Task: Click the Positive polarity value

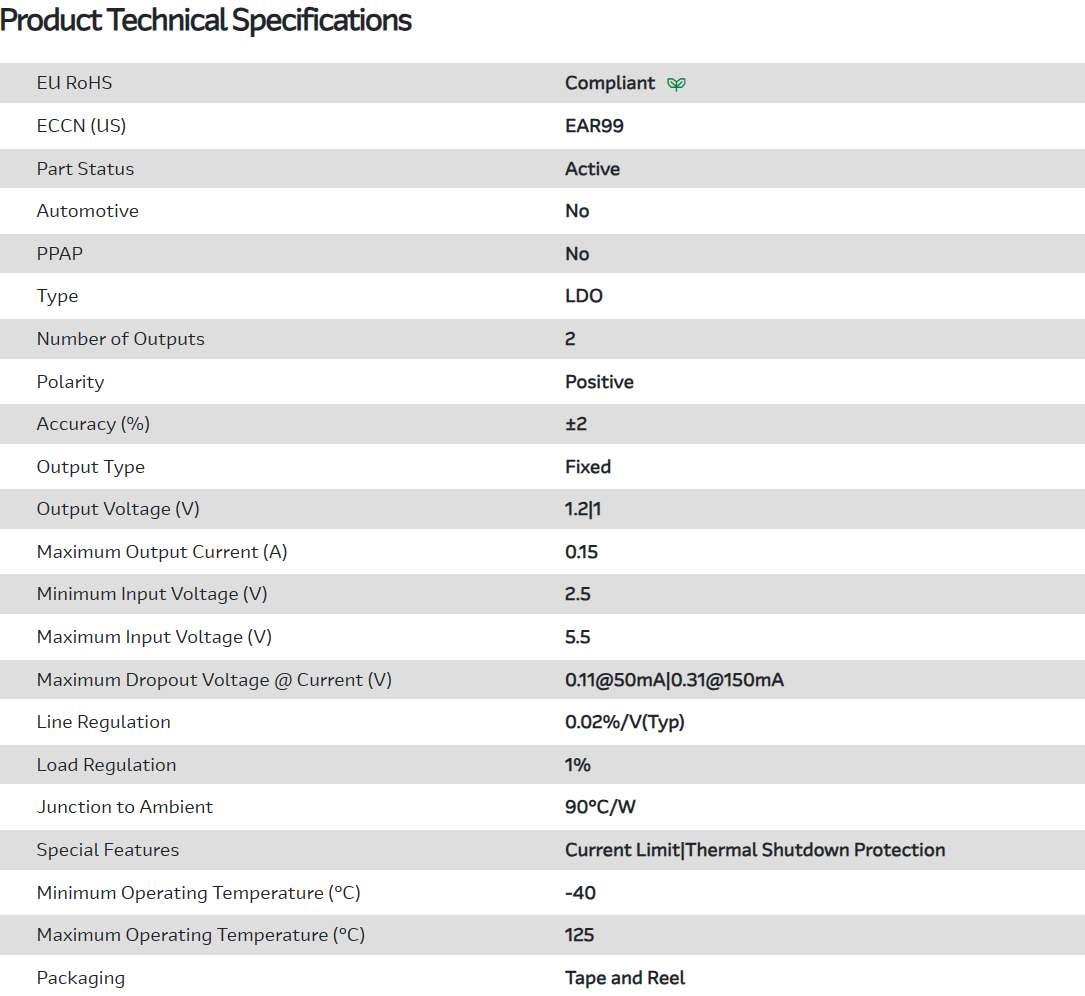Action: click(599, 382)
